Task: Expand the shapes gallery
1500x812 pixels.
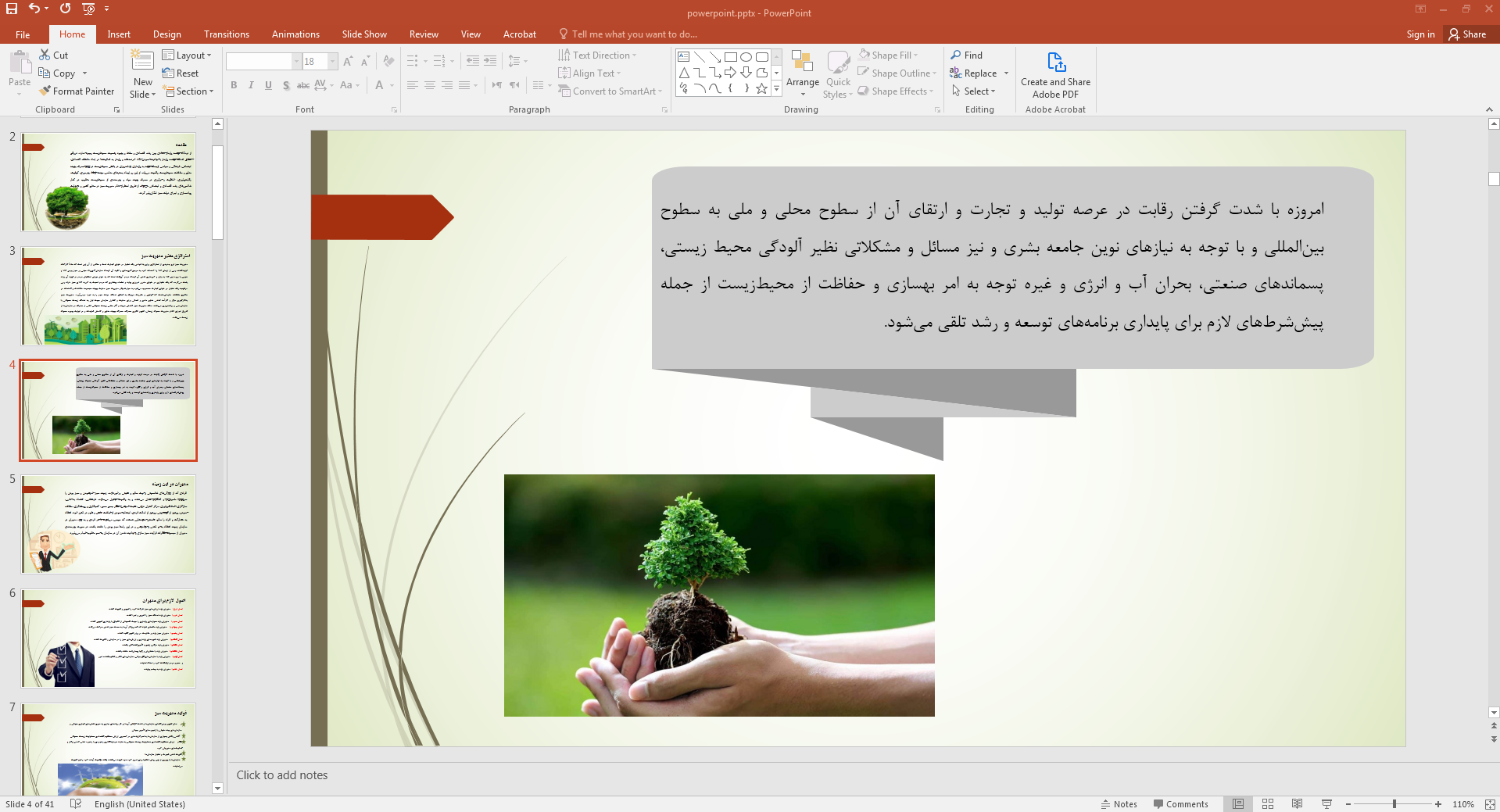Action: (x=776, y=88)
